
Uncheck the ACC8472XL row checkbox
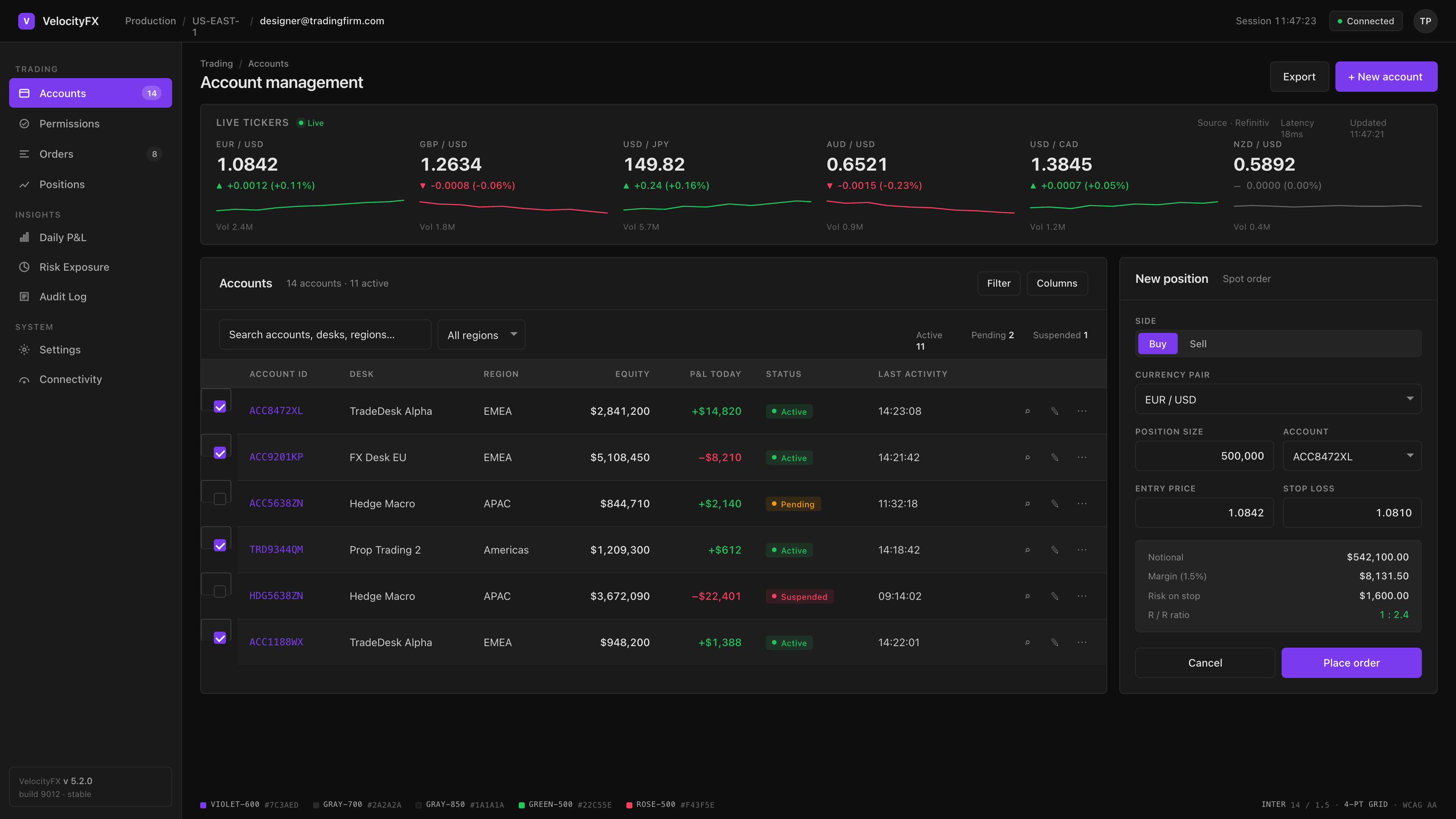(220, 406)
